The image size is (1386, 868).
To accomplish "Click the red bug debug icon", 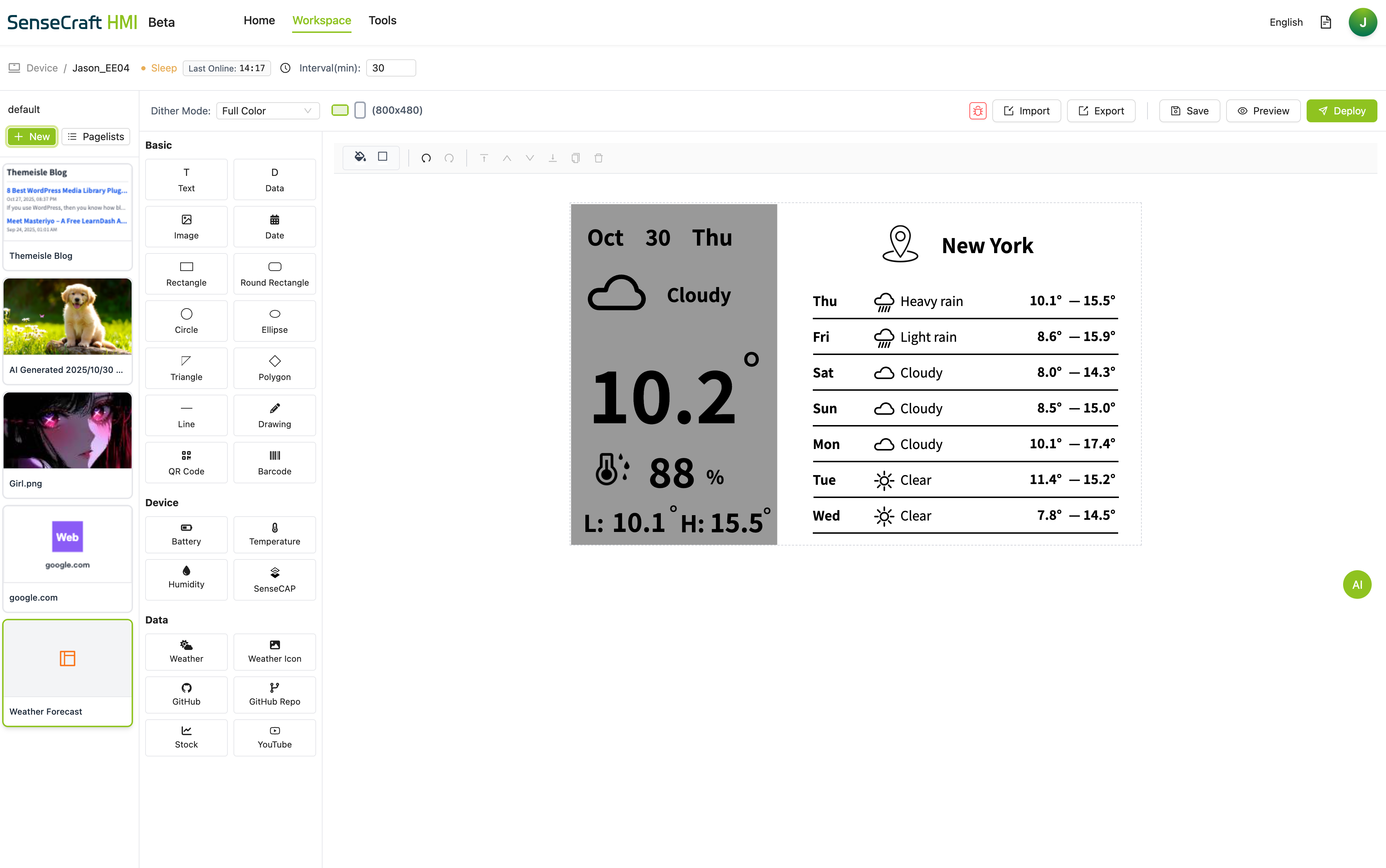I will pyautogui.click(x=977, y=111).
